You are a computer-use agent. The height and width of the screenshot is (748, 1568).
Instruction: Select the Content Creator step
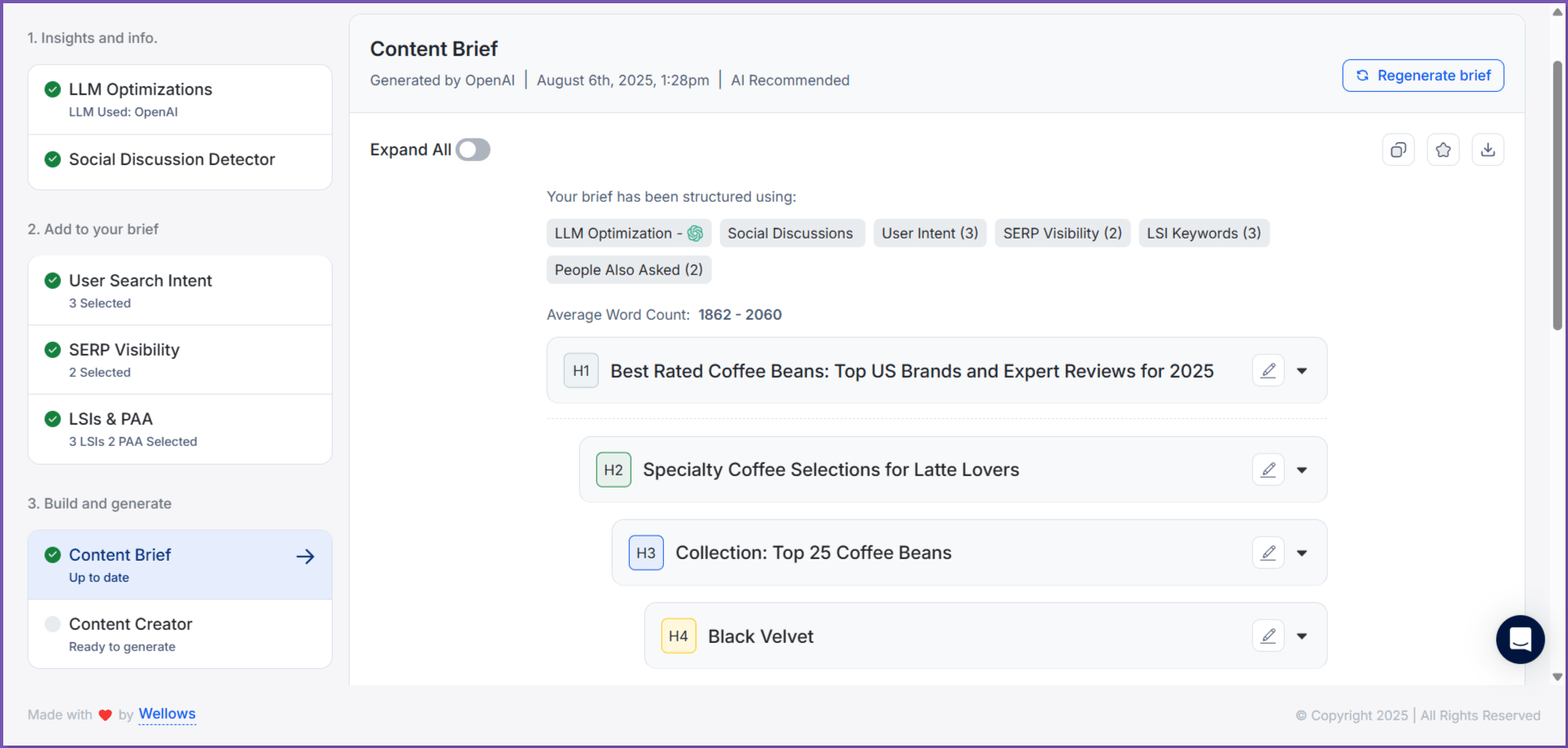[x=180, y=634]
